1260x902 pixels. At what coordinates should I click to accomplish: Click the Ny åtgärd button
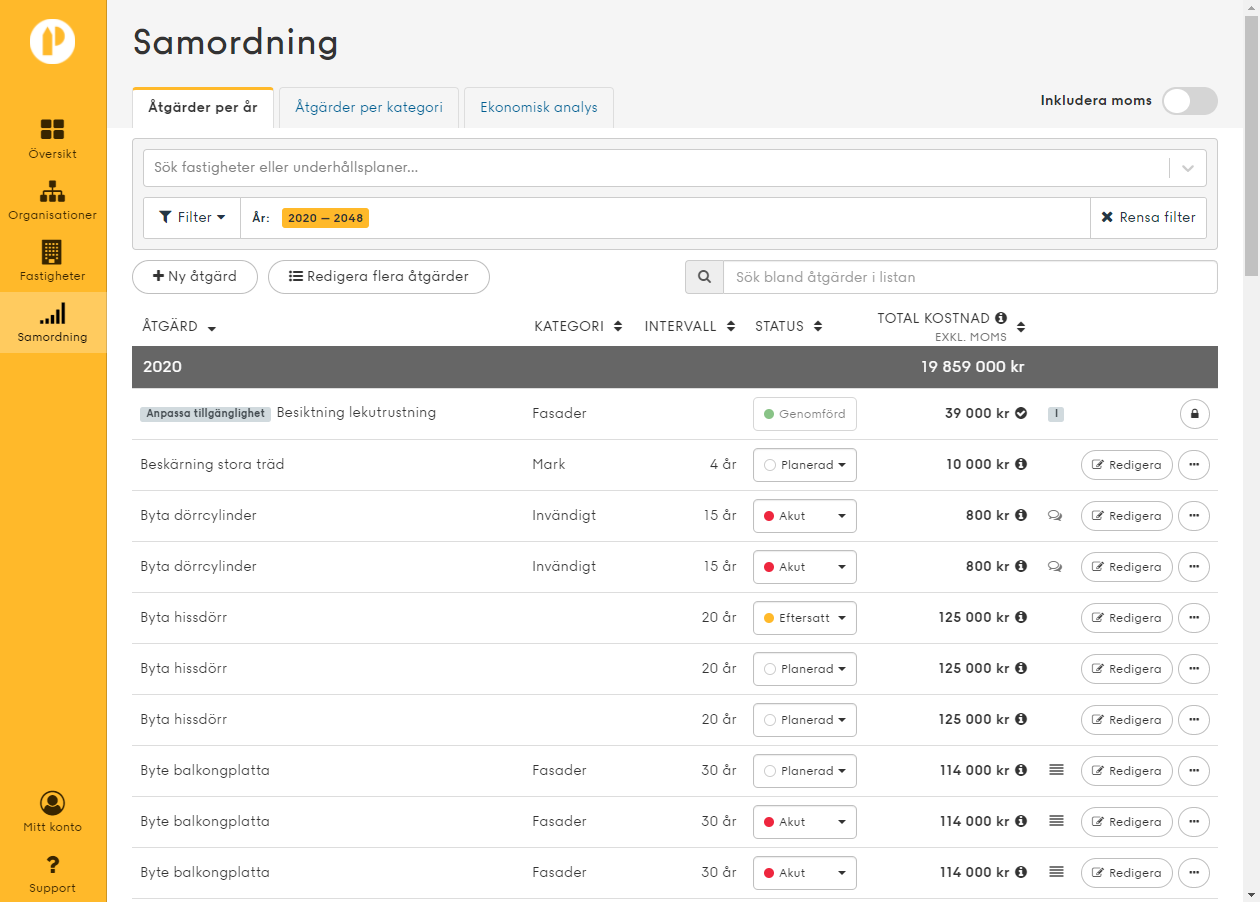pyautogui.click(x=195, y=277)
